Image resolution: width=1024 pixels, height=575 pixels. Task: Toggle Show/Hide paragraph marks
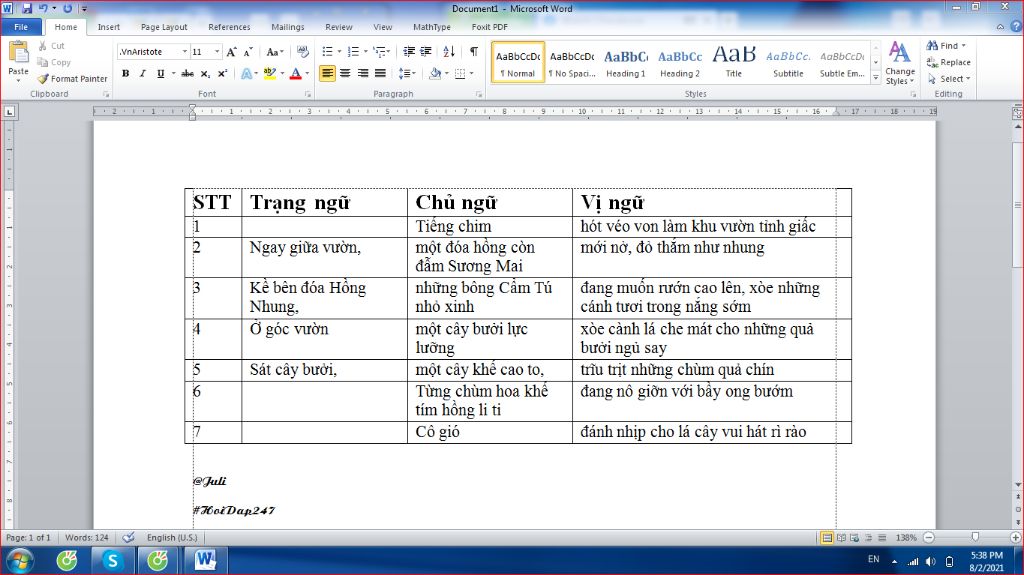[x=474, y=52]
